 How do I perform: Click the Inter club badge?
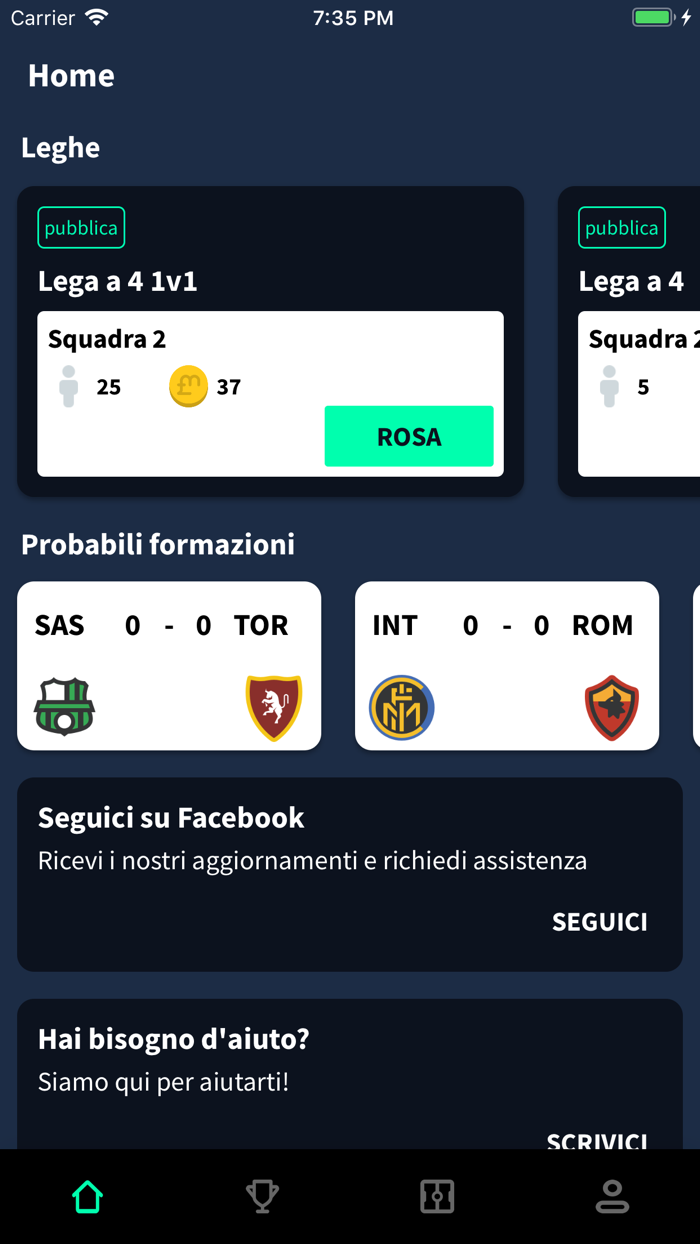pyautogui.click(x=401, y=707)
